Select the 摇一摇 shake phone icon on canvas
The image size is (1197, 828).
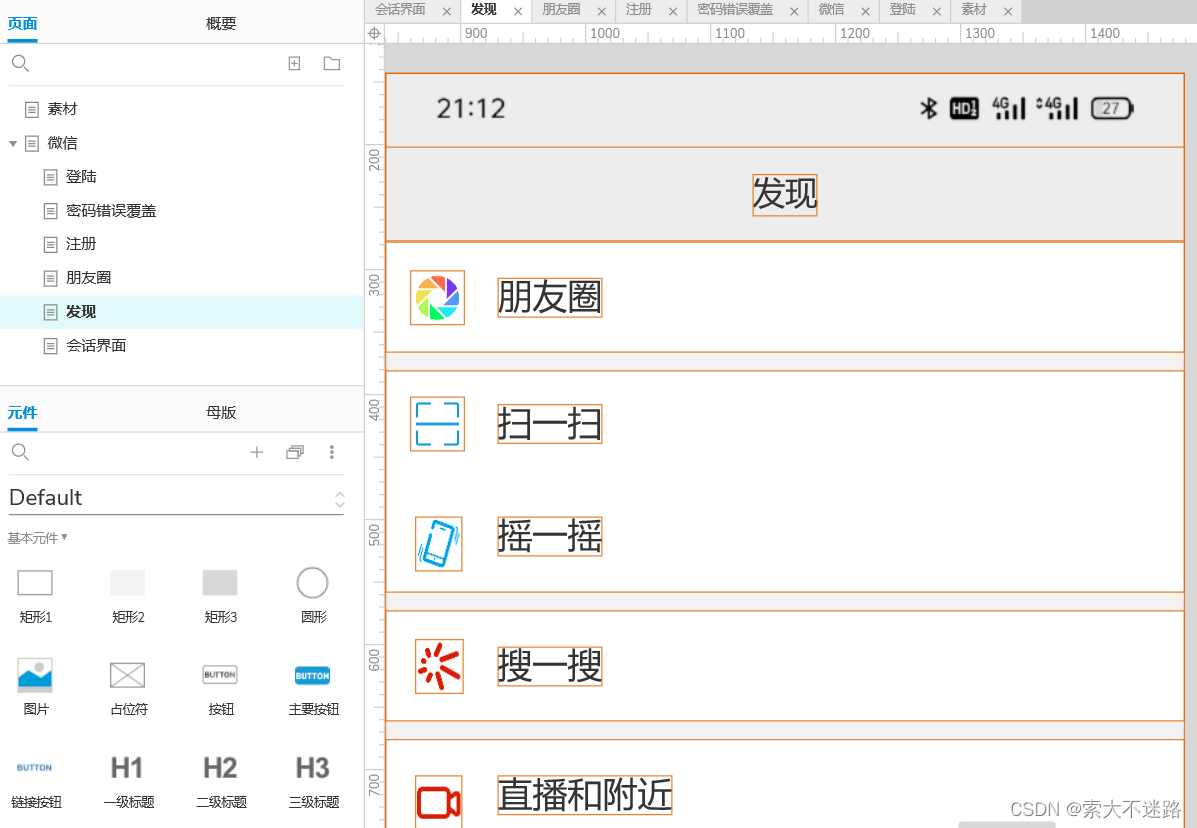439,543
